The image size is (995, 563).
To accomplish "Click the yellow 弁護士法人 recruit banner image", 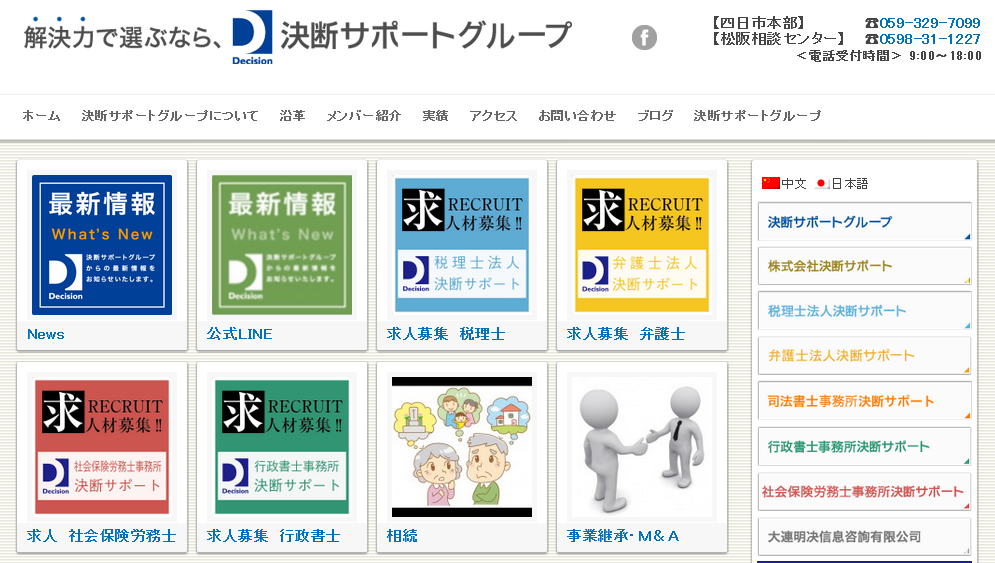I will click(x=642, y=245).
